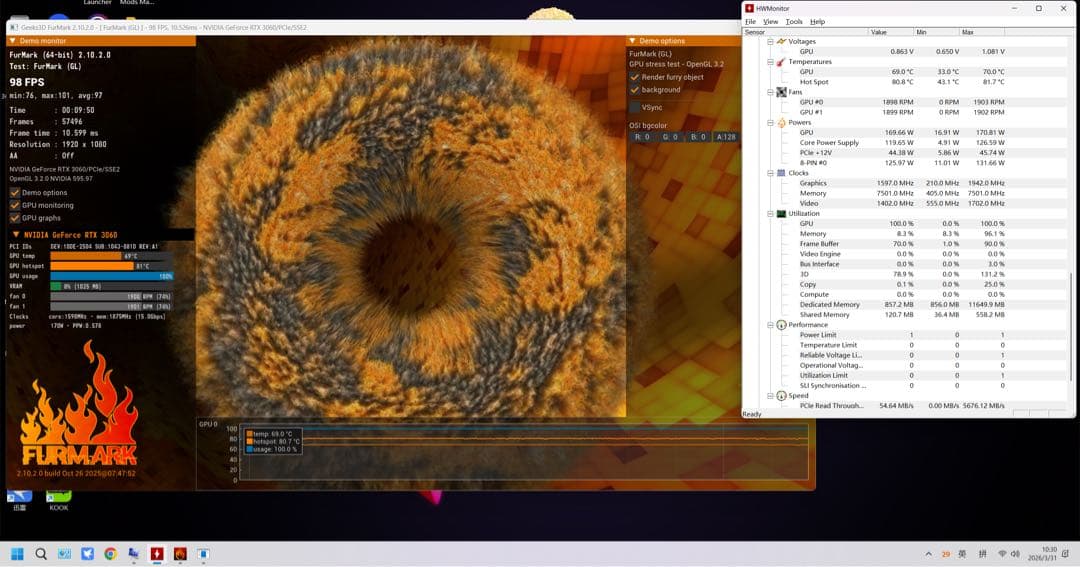1080x567 pixels.
Task: Select the PCIe Read Throughput row
Action: (x=902, y=406)
